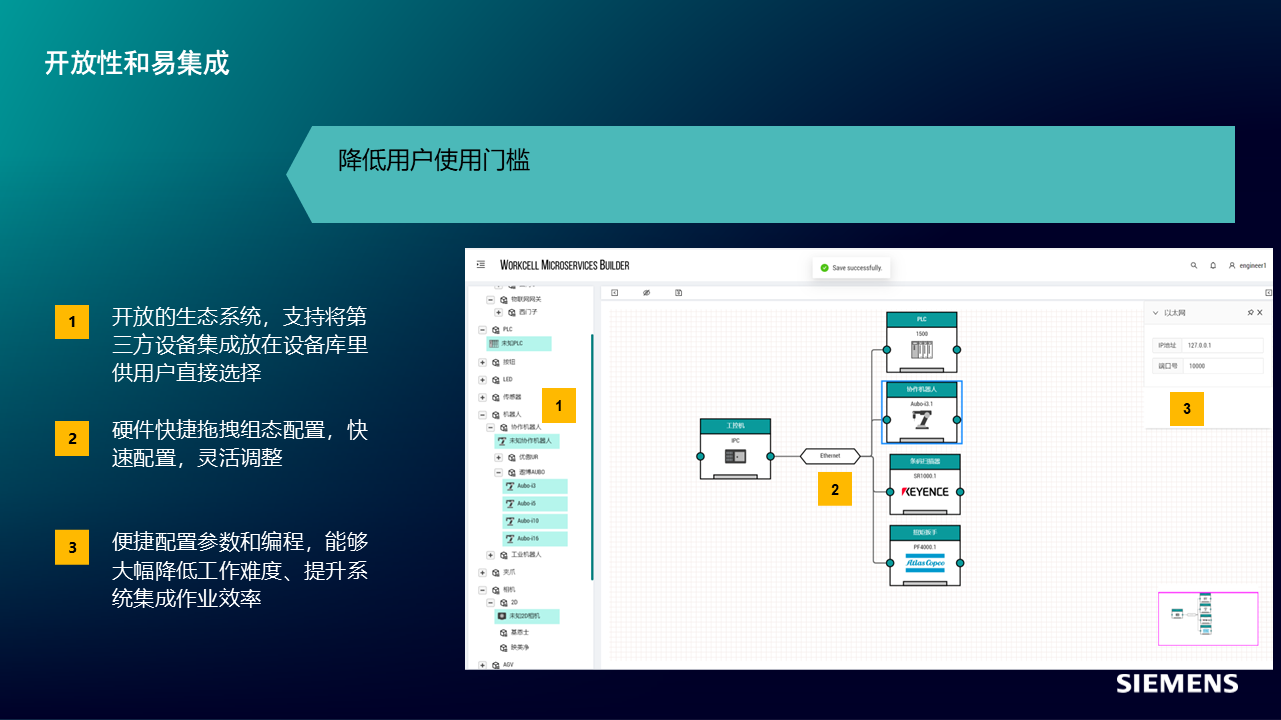
Task: Collapse the PLC tree node
Action: 482,329
